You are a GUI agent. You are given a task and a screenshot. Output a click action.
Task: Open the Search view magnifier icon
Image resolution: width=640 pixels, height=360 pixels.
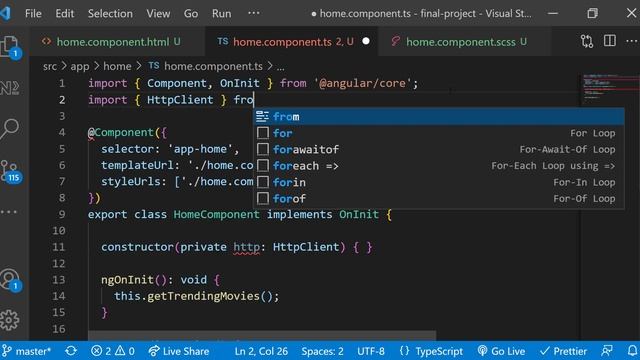click(10, 129)
